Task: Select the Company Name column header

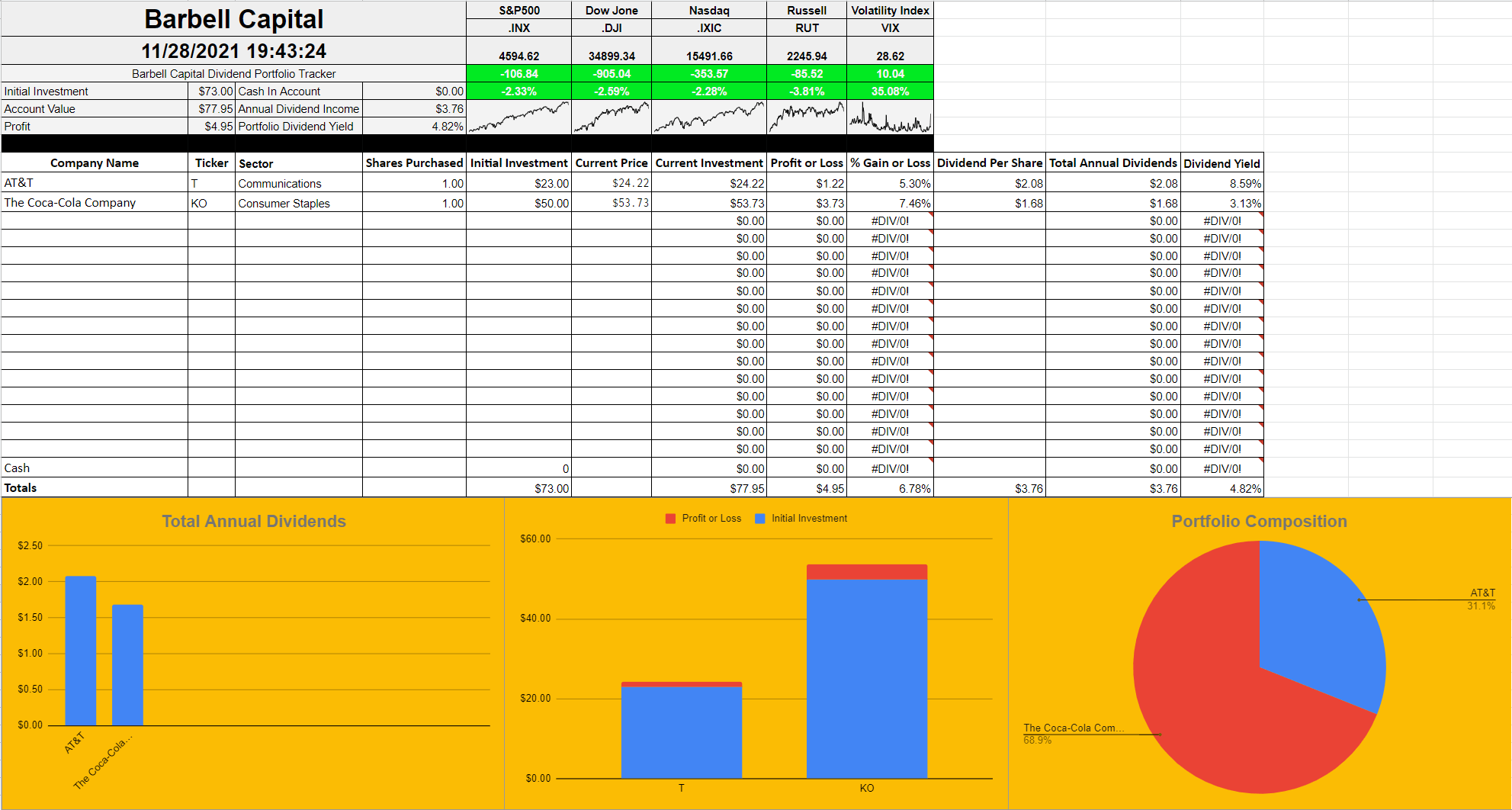Action: pyautogui.click(x=95, y=162)
